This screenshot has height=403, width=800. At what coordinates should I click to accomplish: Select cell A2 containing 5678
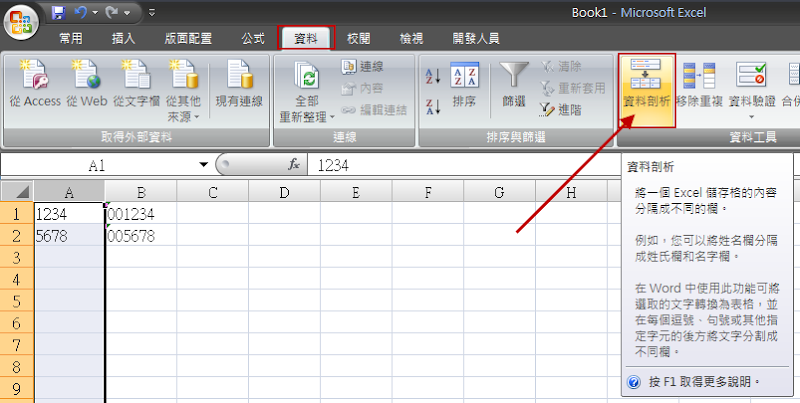point(69,236)
